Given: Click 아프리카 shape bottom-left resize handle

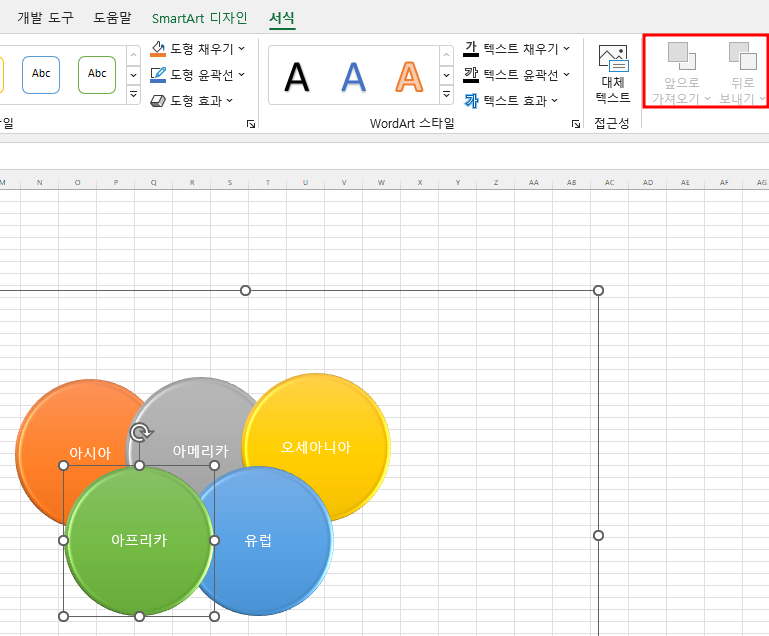Looking at the screenshot, I should [x=63, y=616].
